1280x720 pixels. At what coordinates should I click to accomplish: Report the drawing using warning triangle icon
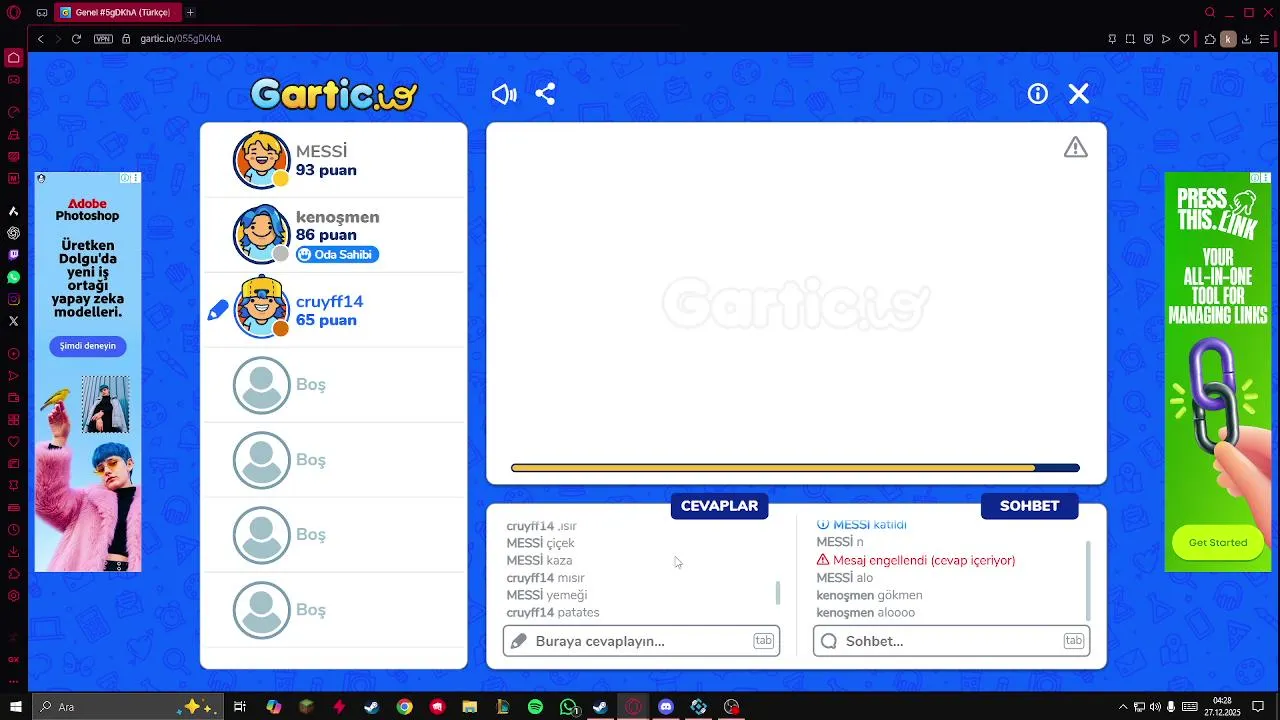pos(1075,147)
